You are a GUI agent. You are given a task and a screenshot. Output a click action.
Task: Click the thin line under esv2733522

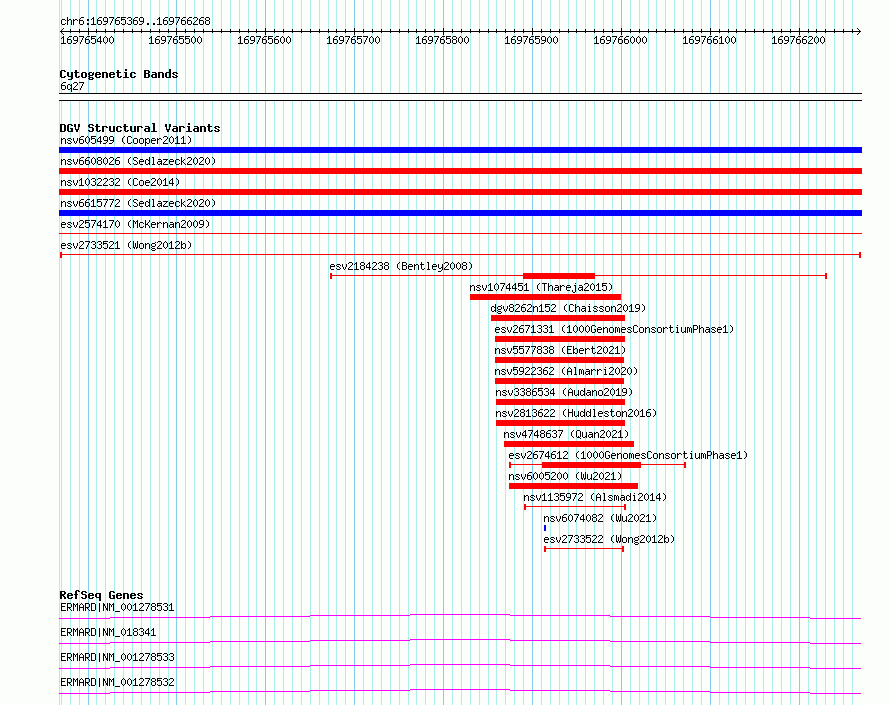pyautogui.click(x=584, y=549)
